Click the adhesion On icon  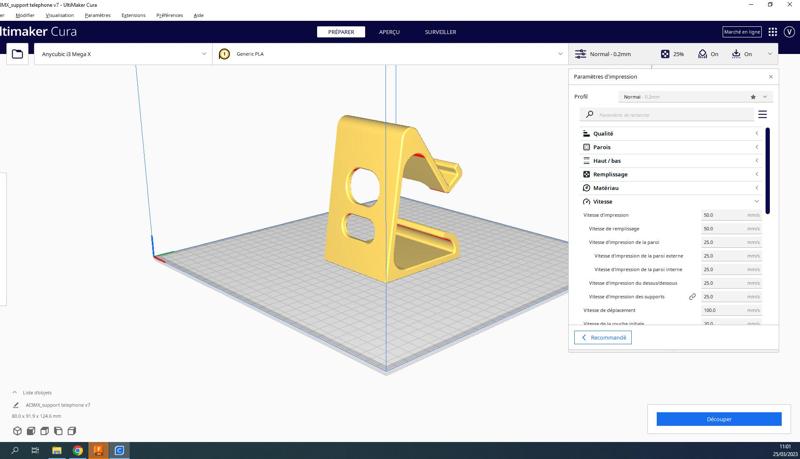736,54
